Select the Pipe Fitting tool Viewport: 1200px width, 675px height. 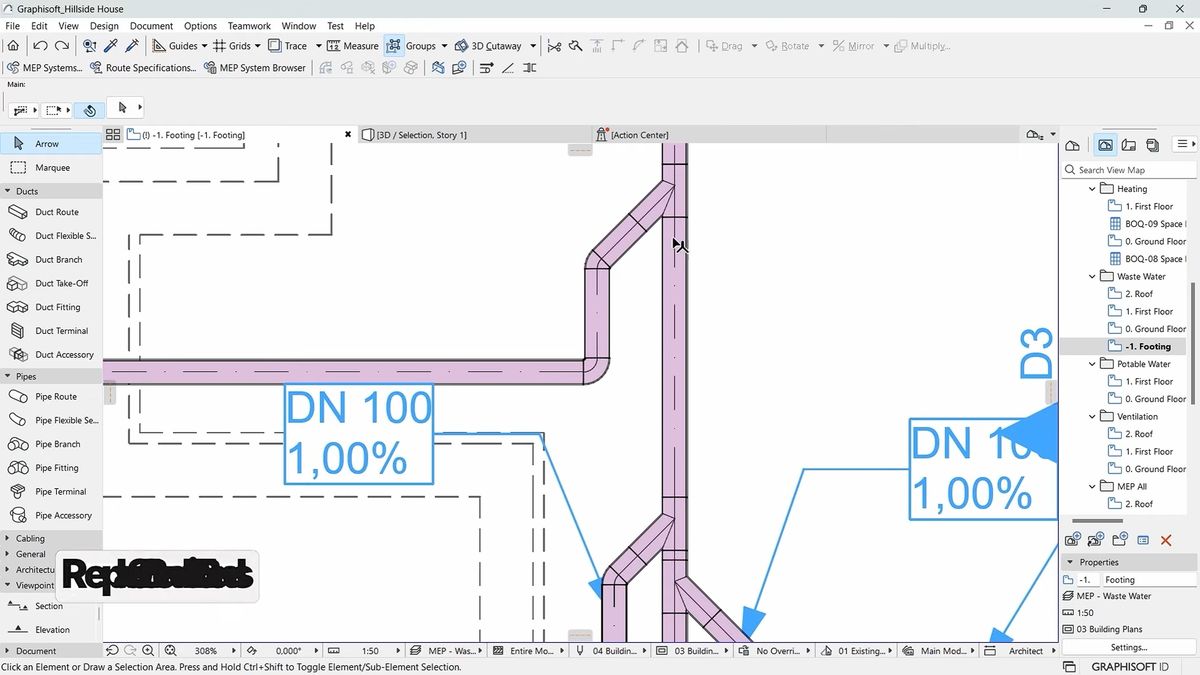coord(57,467)
